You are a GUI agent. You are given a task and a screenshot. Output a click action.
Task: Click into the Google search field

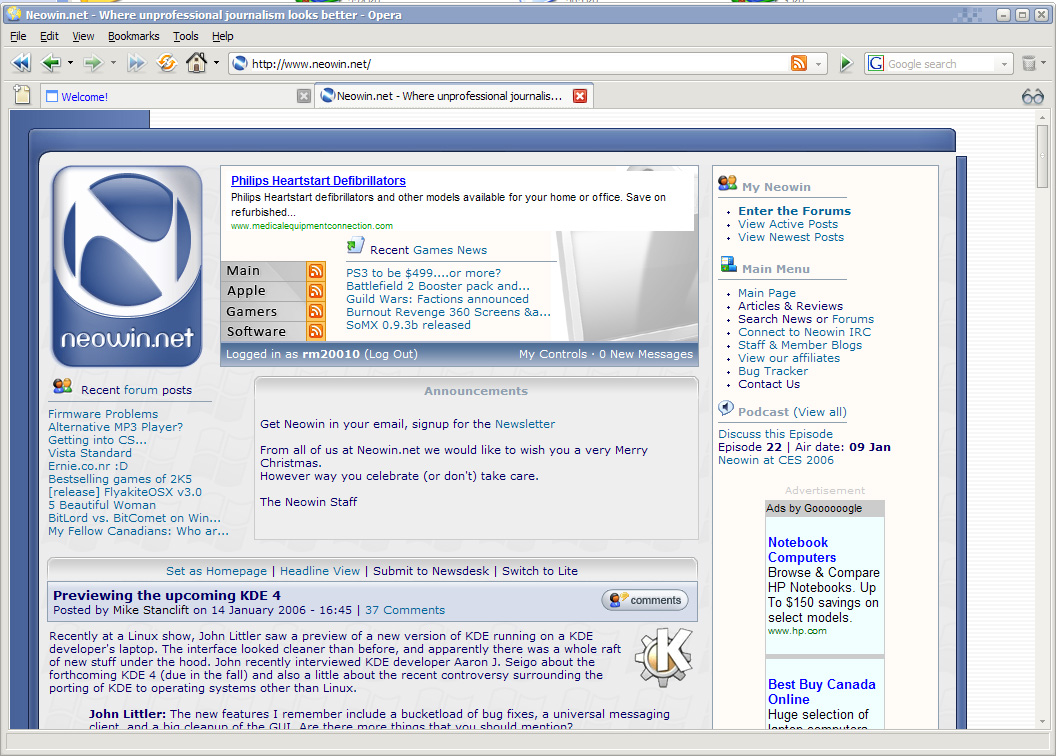(941, 64)
